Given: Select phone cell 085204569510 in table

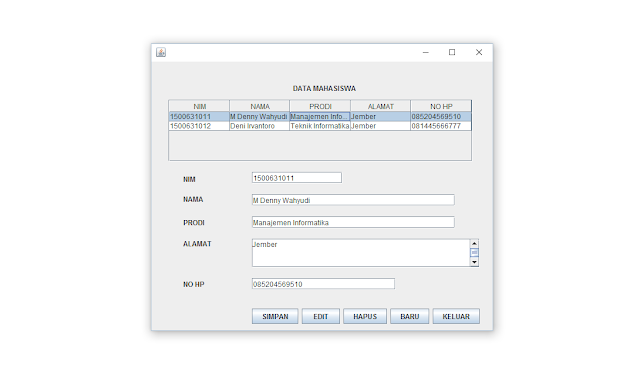Looking at the screenshot, I should click(x=441, y=117).
